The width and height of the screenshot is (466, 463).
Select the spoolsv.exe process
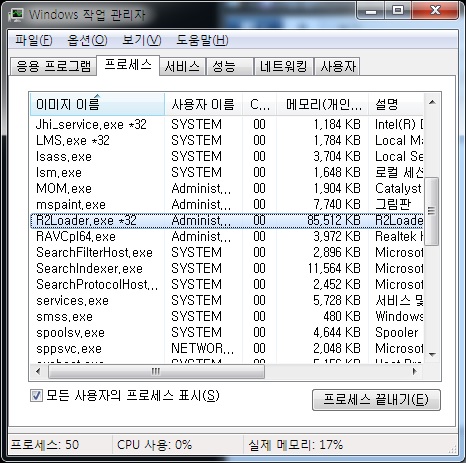coord(227,332)
